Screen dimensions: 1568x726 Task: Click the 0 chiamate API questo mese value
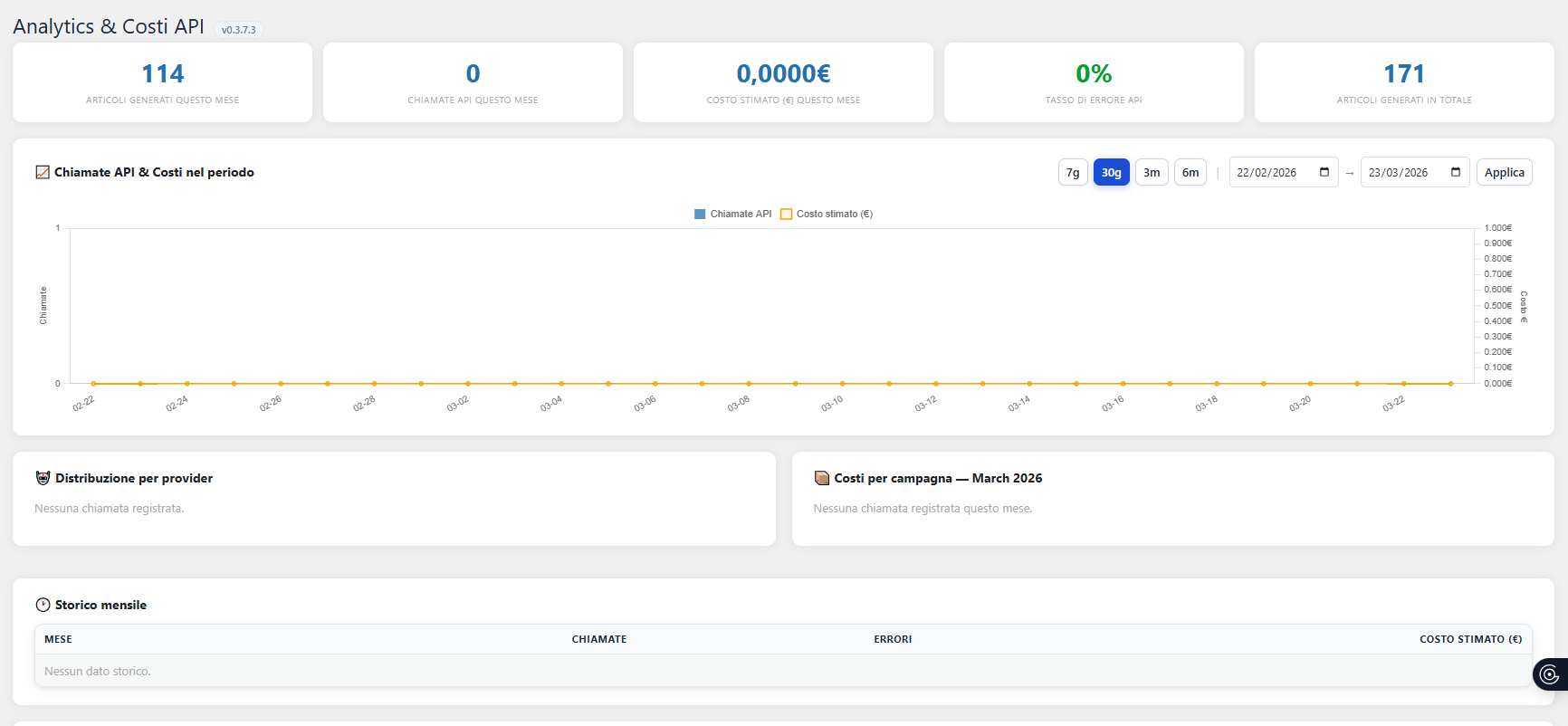click(x=473, y=73)
